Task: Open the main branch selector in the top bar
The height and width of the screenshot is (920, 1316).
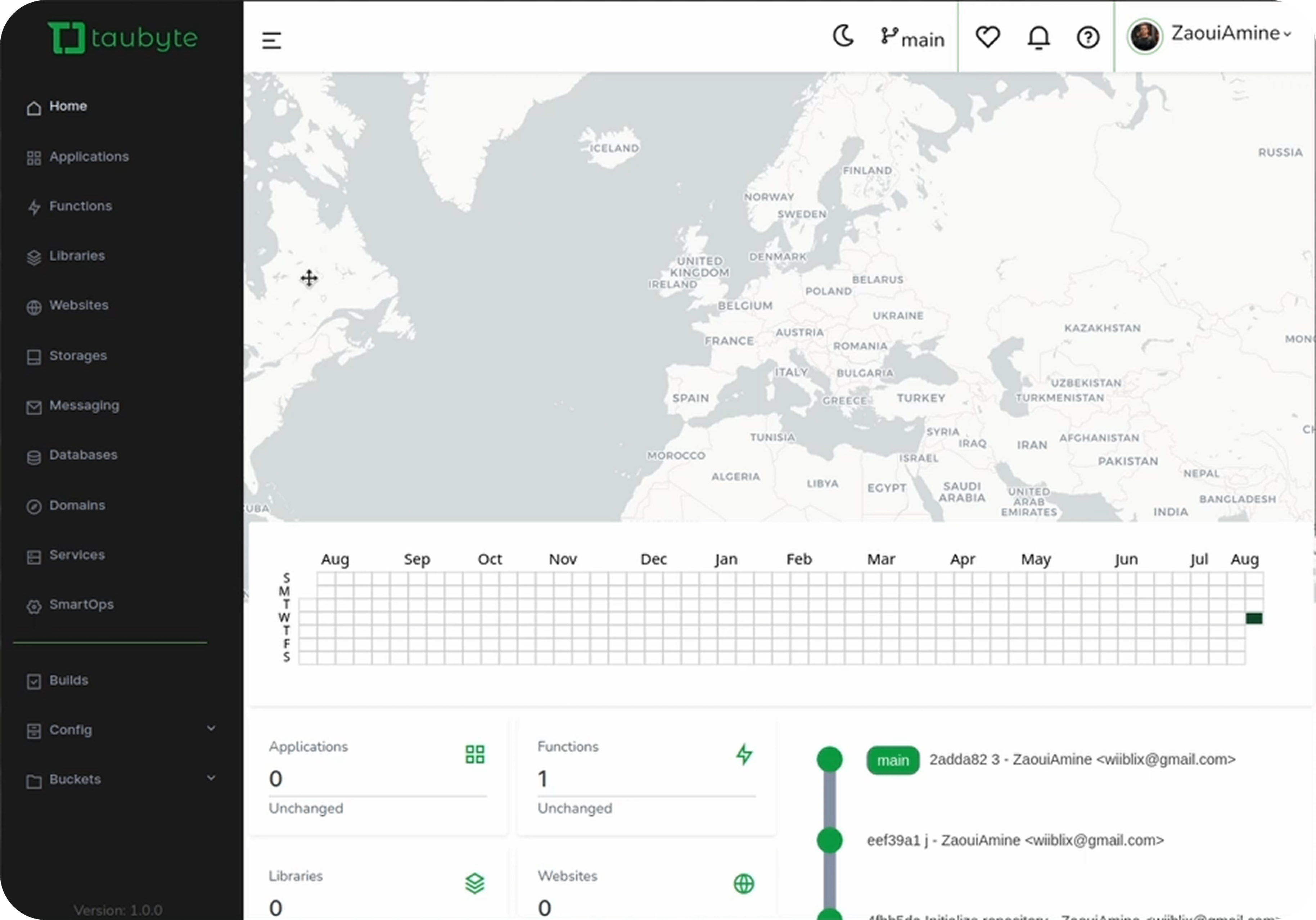Action: 912,39
